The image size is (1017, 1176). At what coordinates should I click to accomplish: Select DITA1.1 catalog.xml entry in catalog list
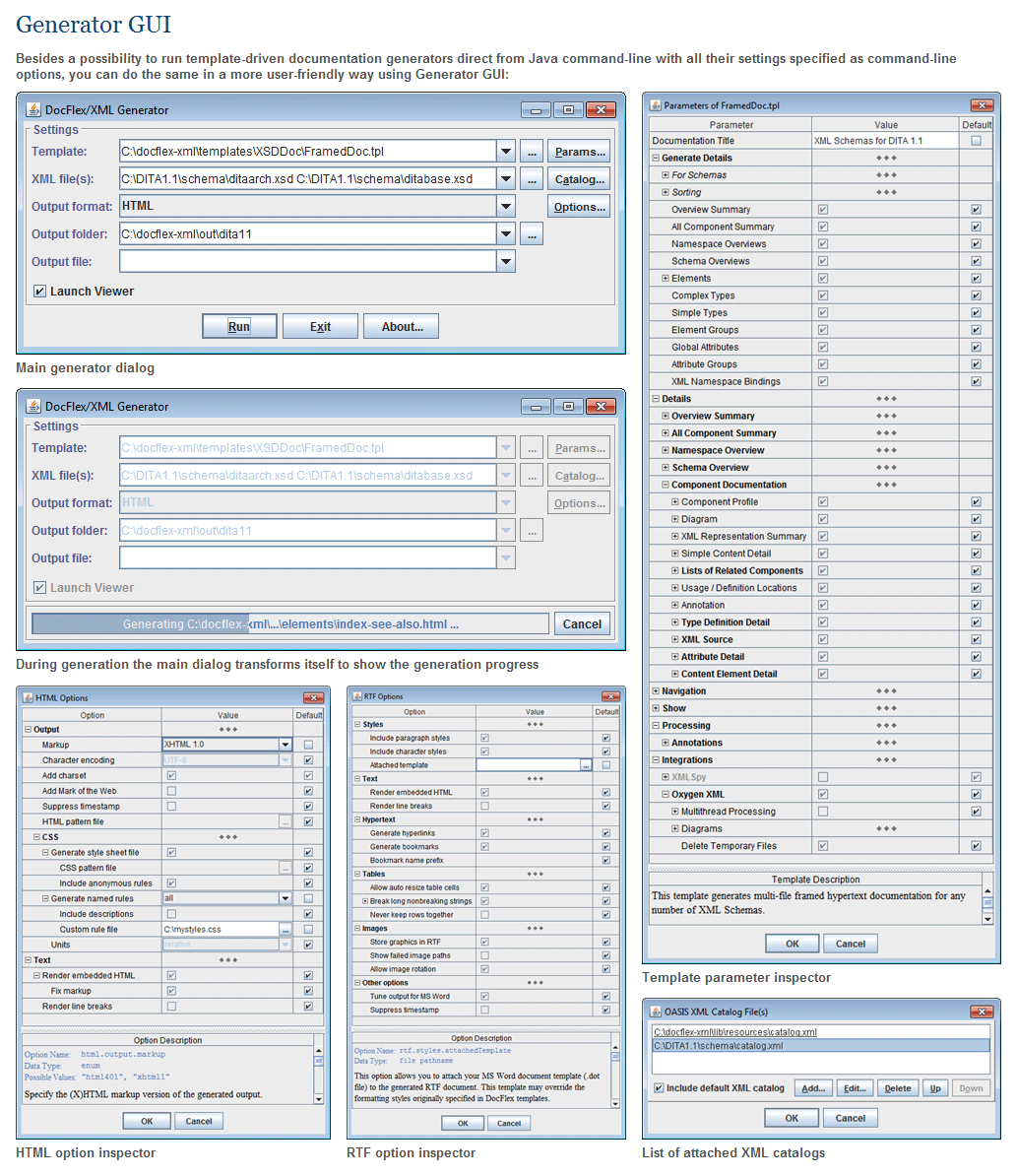pyautogui.click(x=719, y=1046)
